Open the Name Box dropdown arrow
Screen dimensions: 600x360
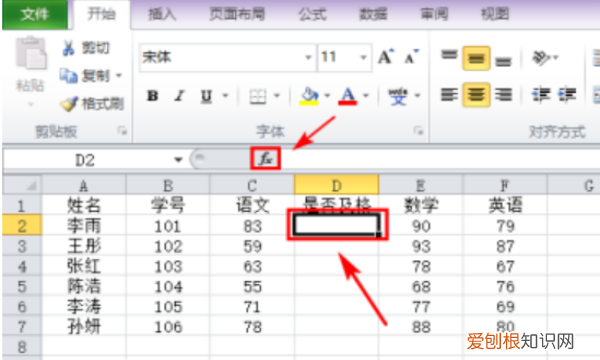178,160
